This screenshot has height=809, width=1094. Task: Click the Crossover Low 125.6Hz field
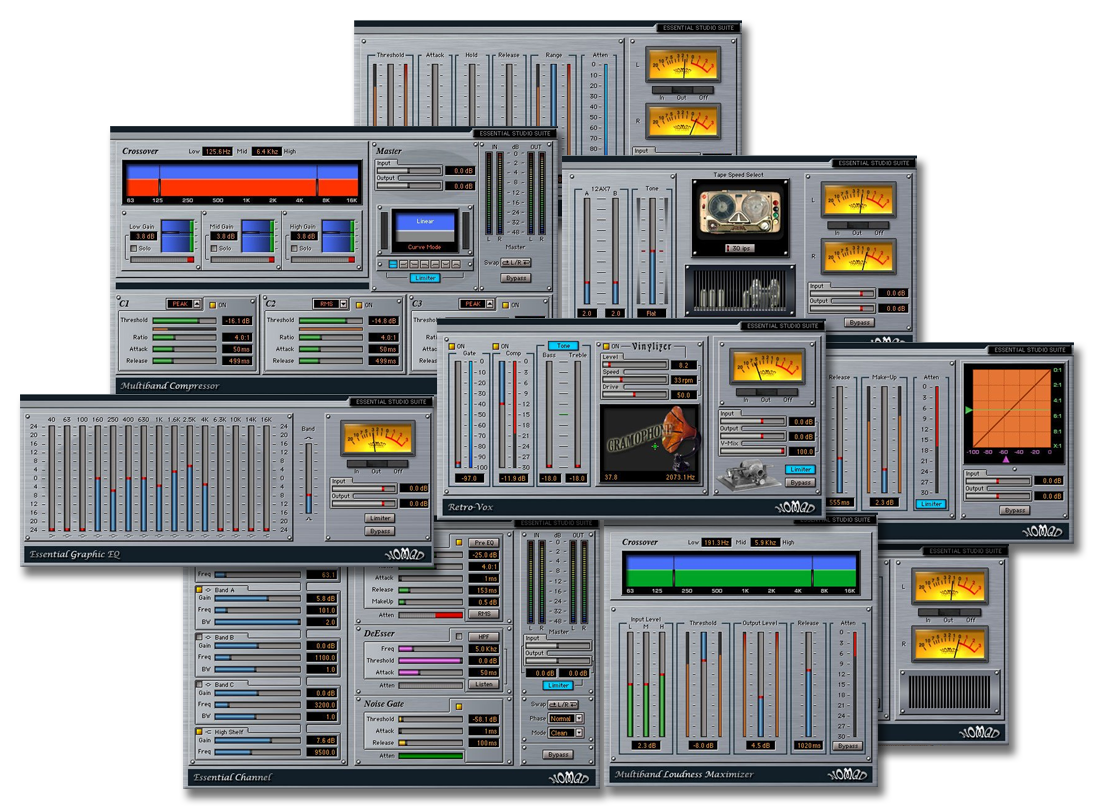pyautogui.click(x=218, y=151)
